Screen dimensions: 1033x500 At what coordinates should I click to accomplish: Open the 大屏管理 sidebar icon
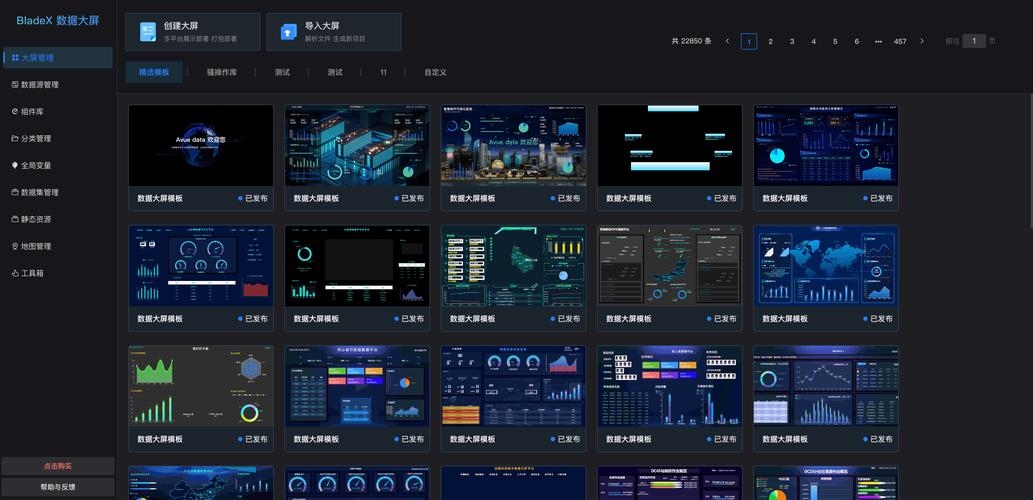point(14,58)
